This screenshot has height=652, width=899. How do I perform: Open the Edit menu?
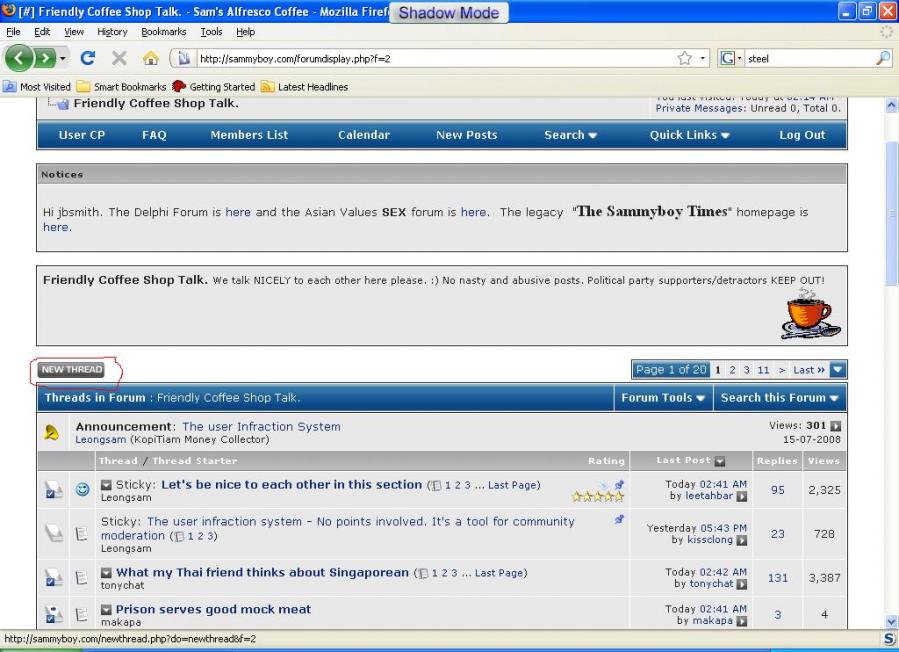42,32
